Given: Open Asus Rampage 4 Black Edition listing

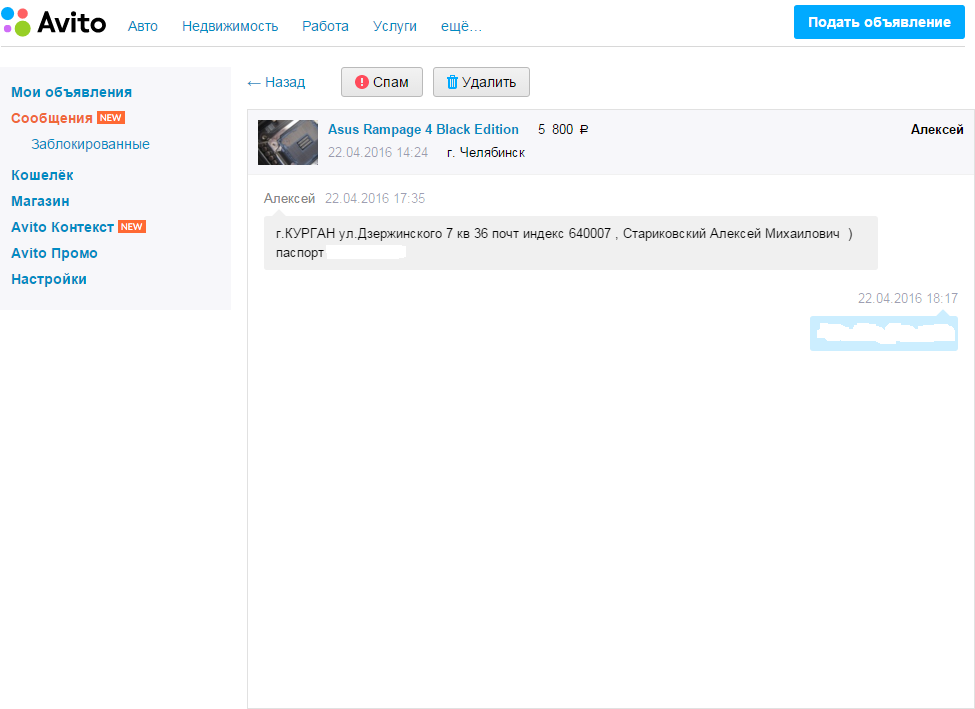Looking at the screenshot, I should pyautogui.click(x=423, y=129).
